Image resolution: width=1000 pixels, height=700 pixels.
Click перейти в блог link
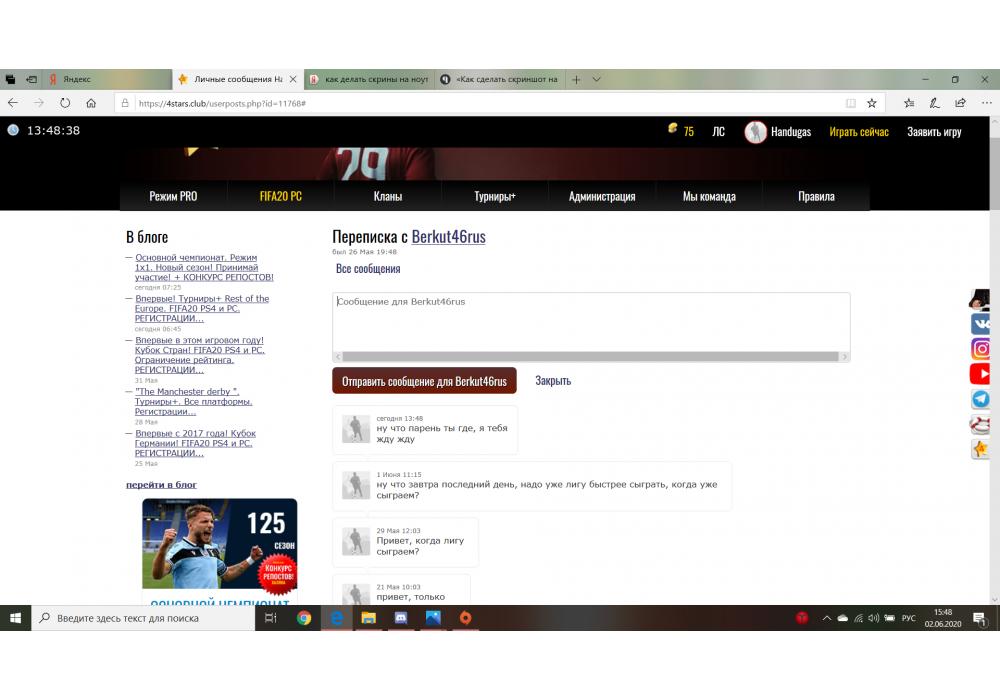161,485
